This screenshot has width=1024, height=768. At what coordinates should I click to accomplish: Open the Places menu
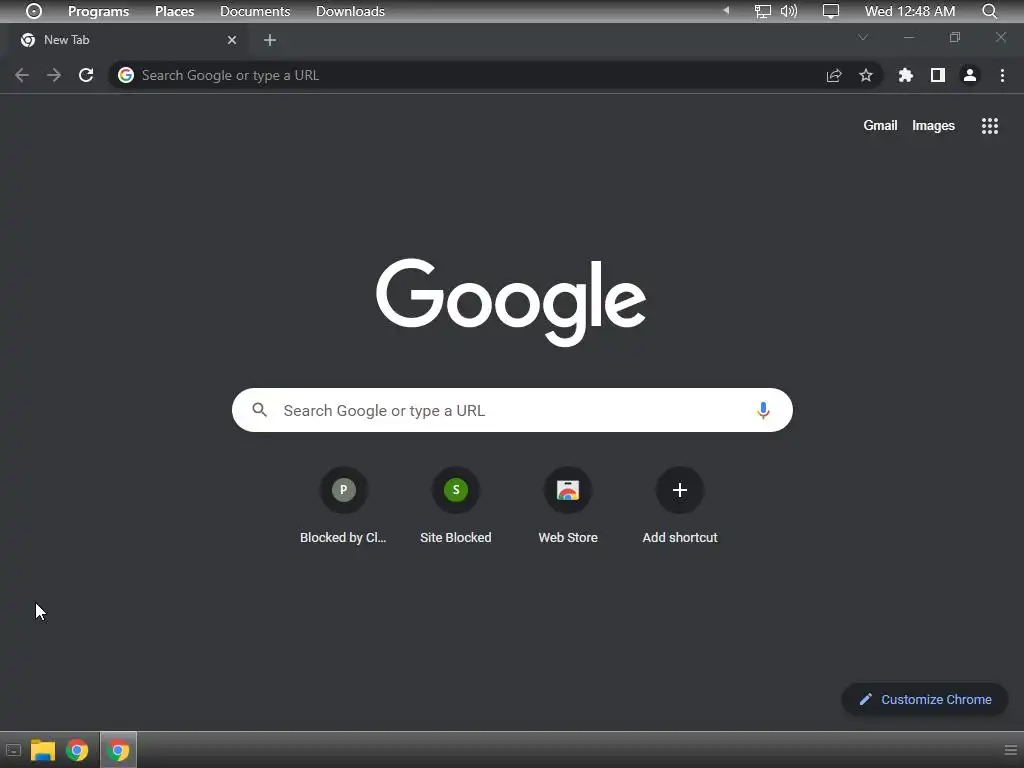[174, 11]
